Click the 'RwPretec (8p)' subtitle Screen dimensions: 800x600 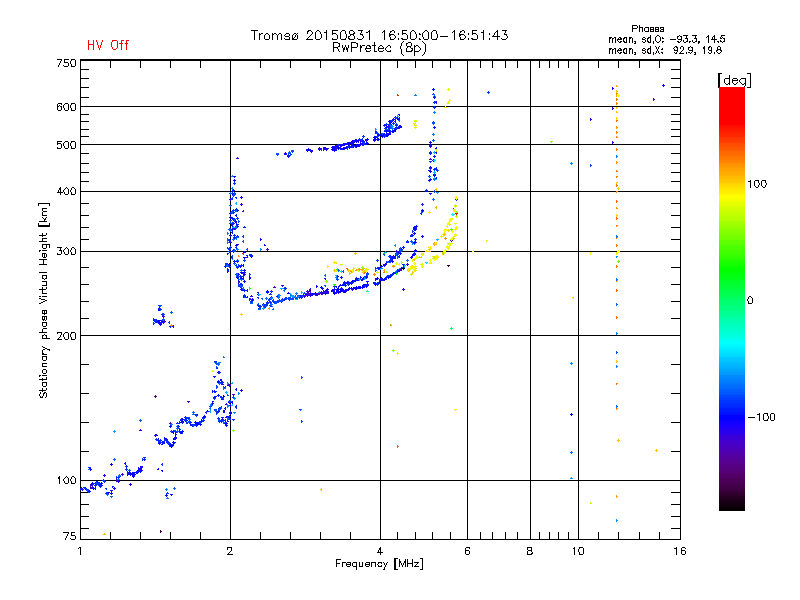[379, 48]
